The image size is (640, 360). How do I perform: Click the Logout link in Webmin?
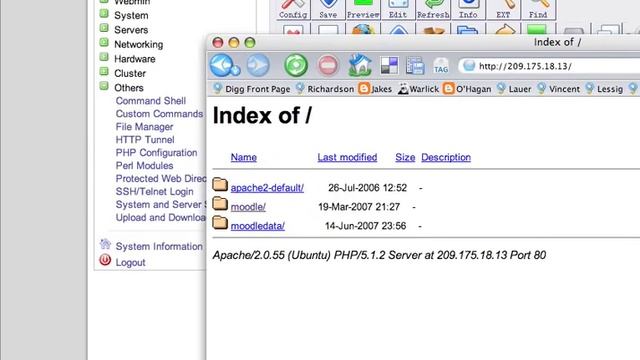click(x=130, y=262)
